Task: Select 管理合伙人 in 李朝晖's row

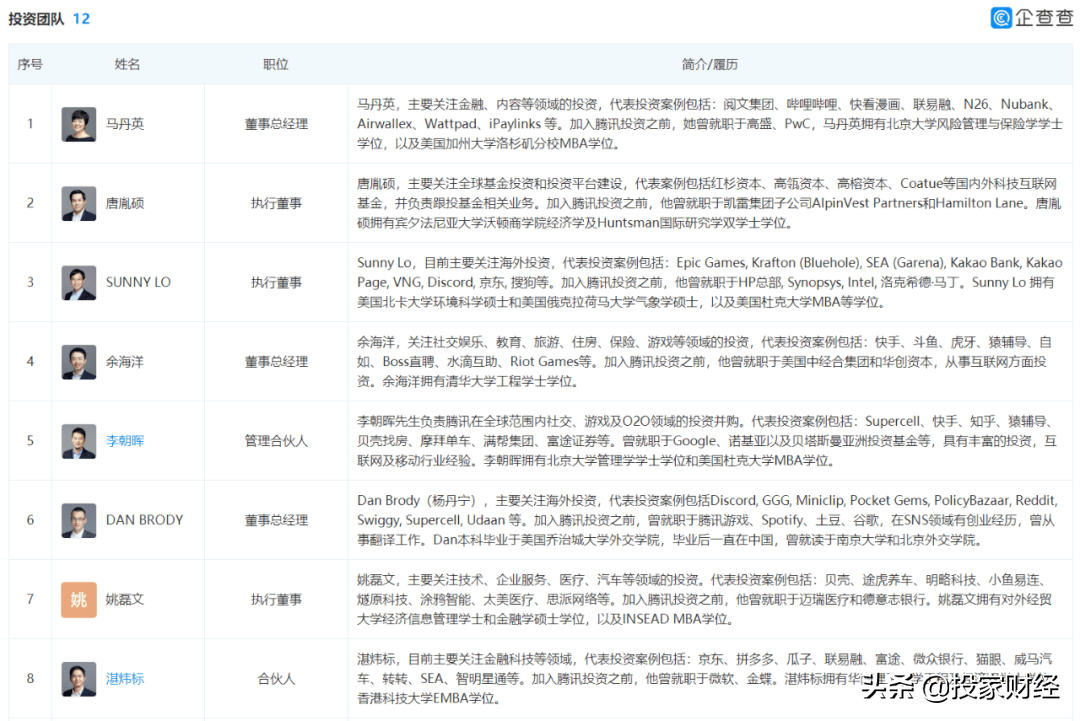Action: click(275, 441)
